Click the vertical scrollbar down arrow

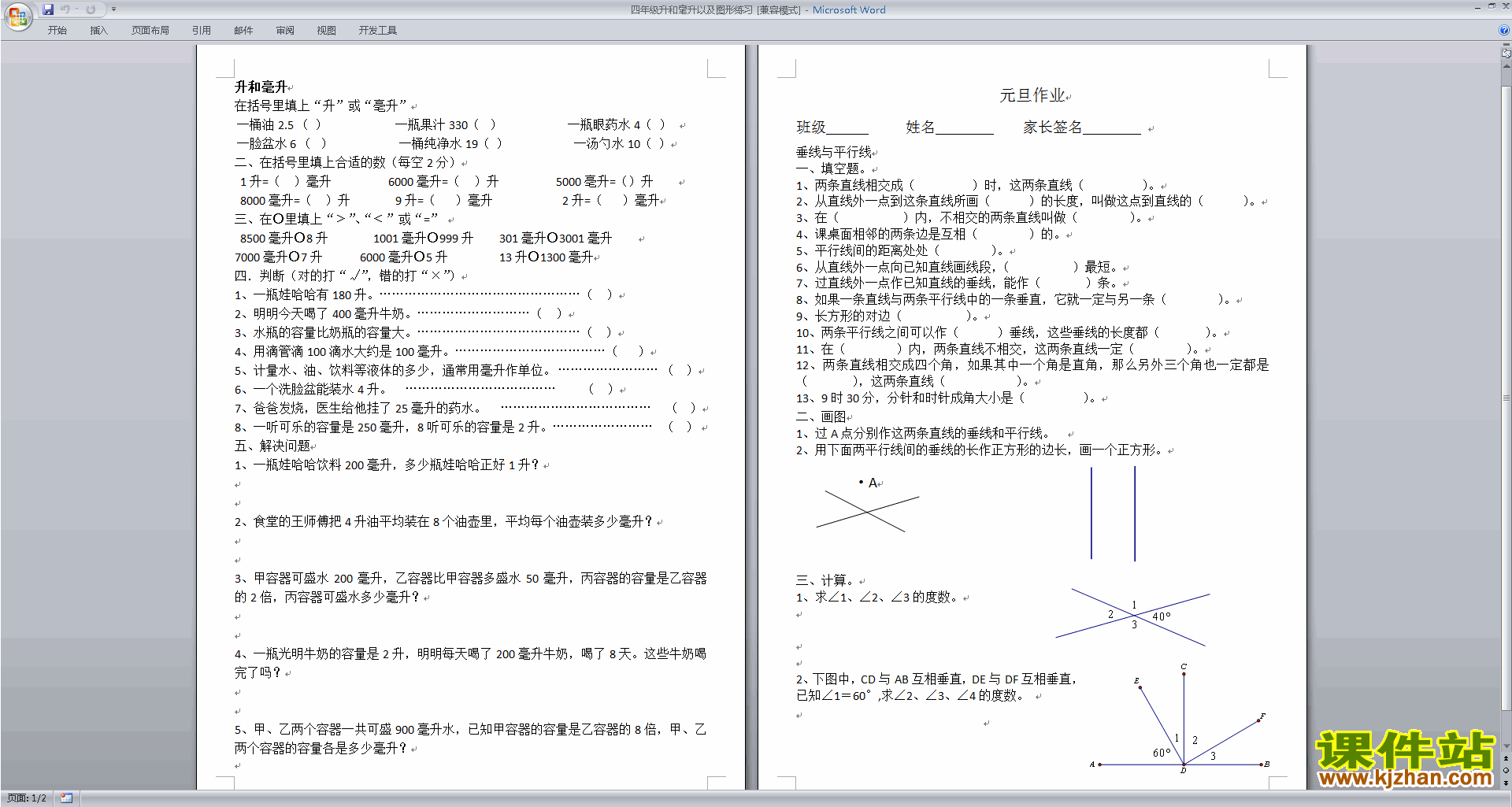1506,746
